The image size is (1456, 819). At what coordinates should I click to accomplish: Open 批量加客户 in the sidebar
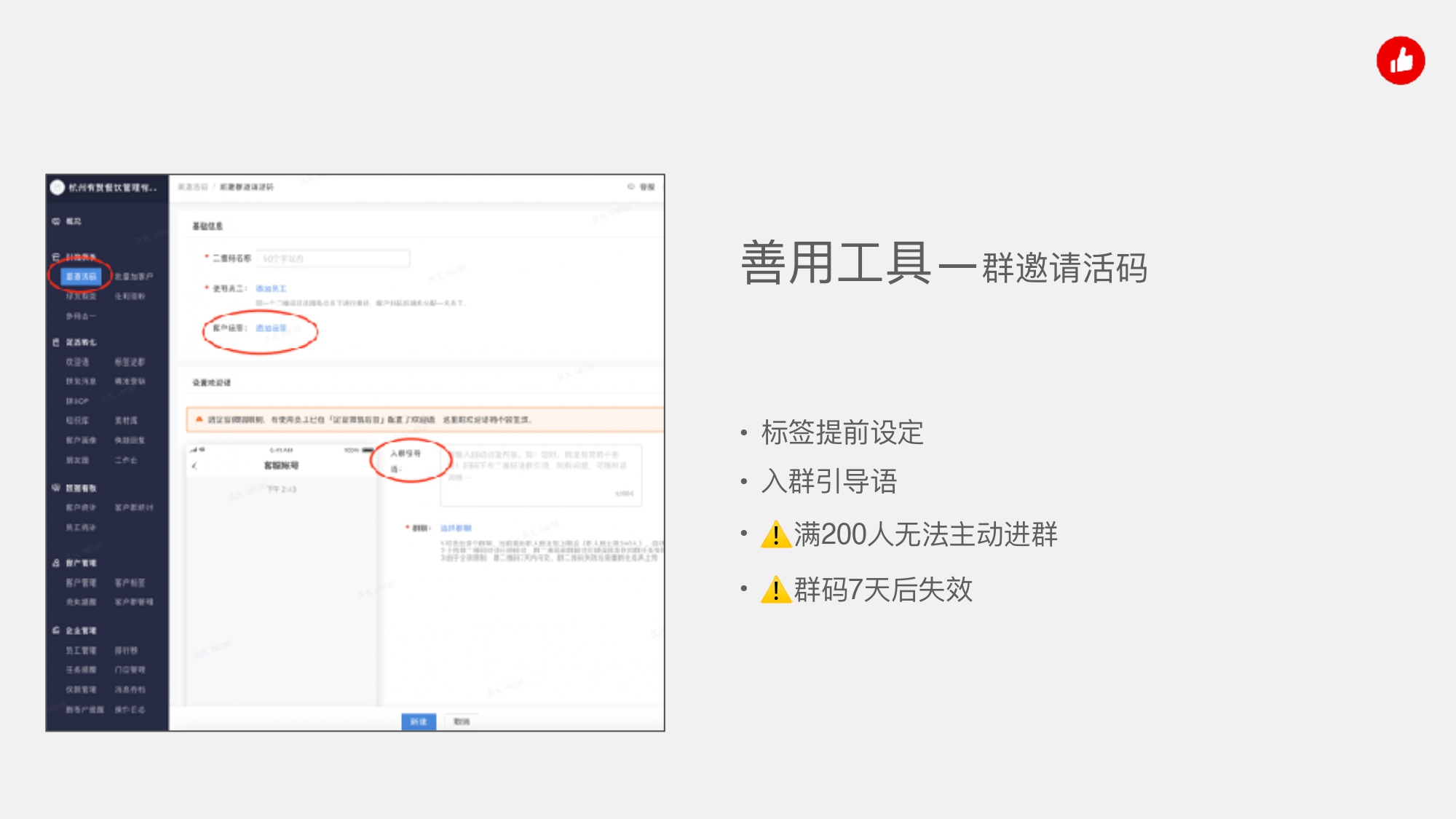[x=134, y=277]
